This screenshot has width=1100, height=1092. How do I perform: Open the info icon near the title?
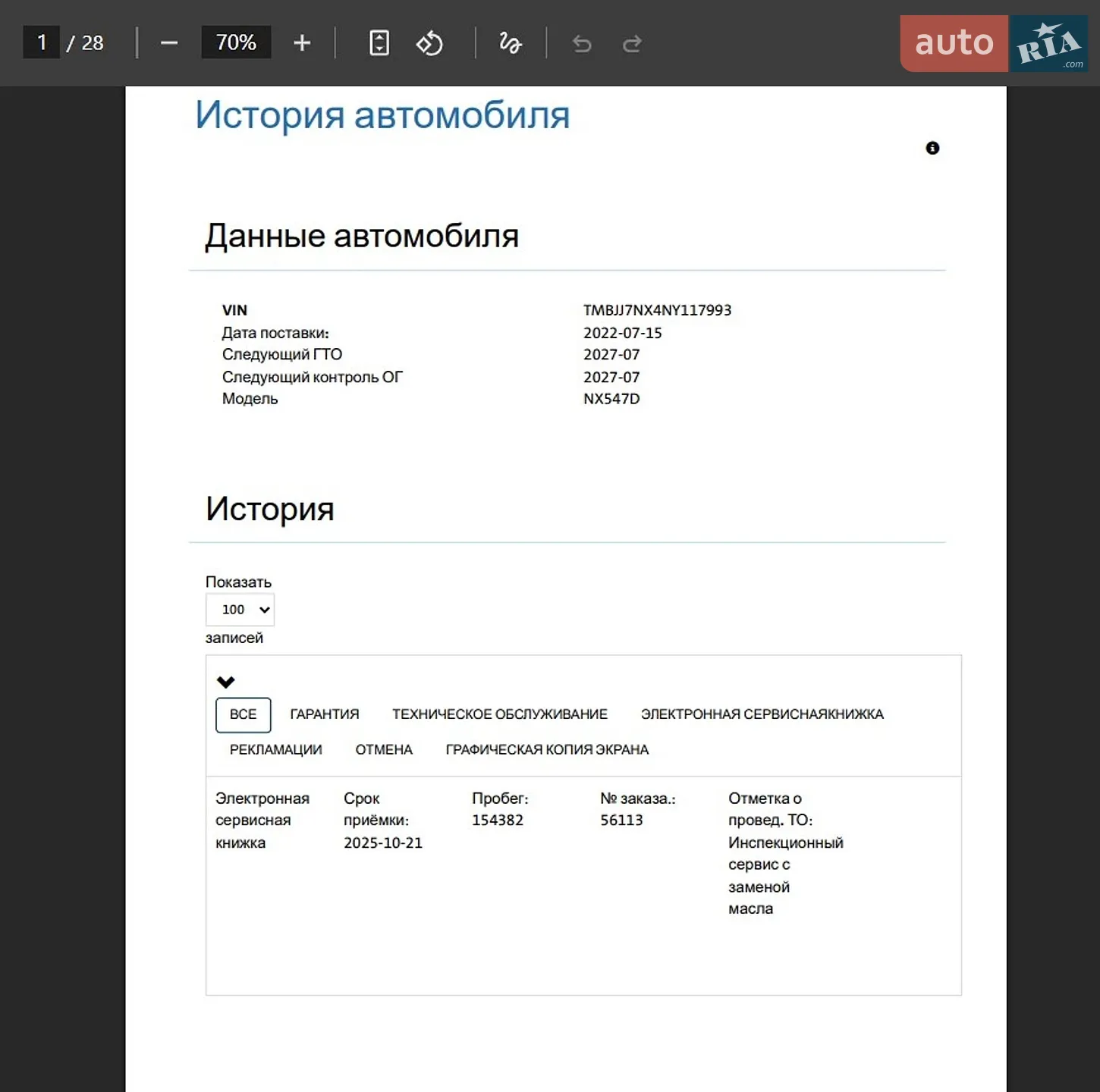point(932,148)
